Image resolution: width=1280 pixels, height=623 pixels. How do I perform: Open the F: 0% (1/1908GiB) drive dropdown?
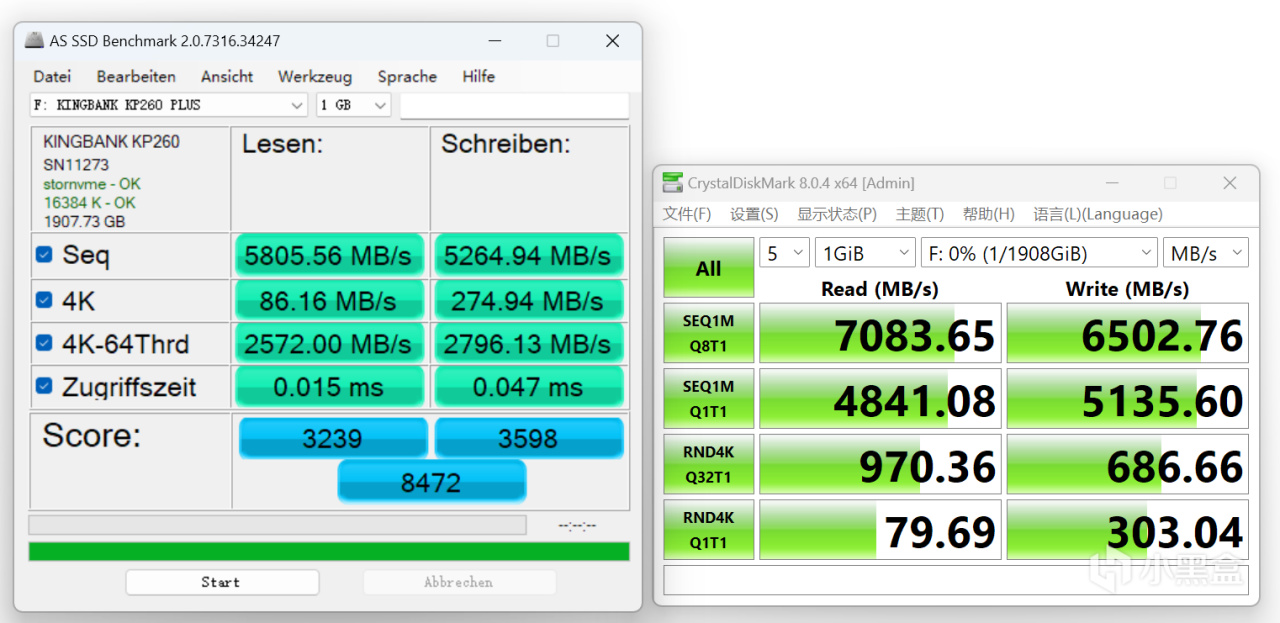(x=1039, y=253)
